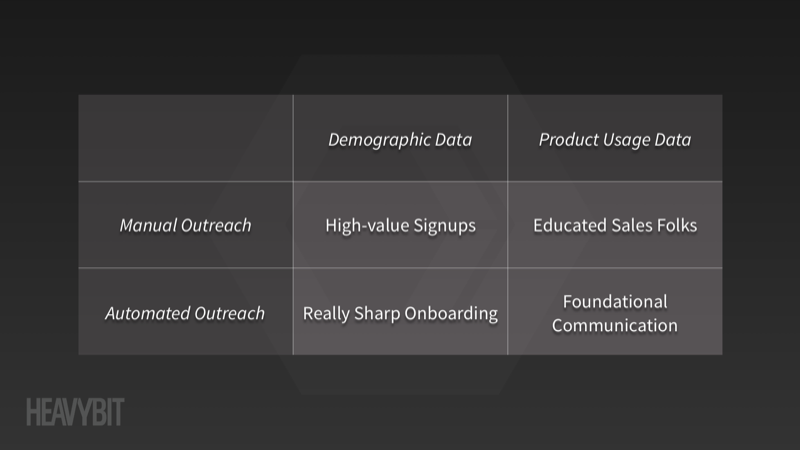Click the word Communication
The height and width of the screenshot is (450, 800).
point(615,326)
